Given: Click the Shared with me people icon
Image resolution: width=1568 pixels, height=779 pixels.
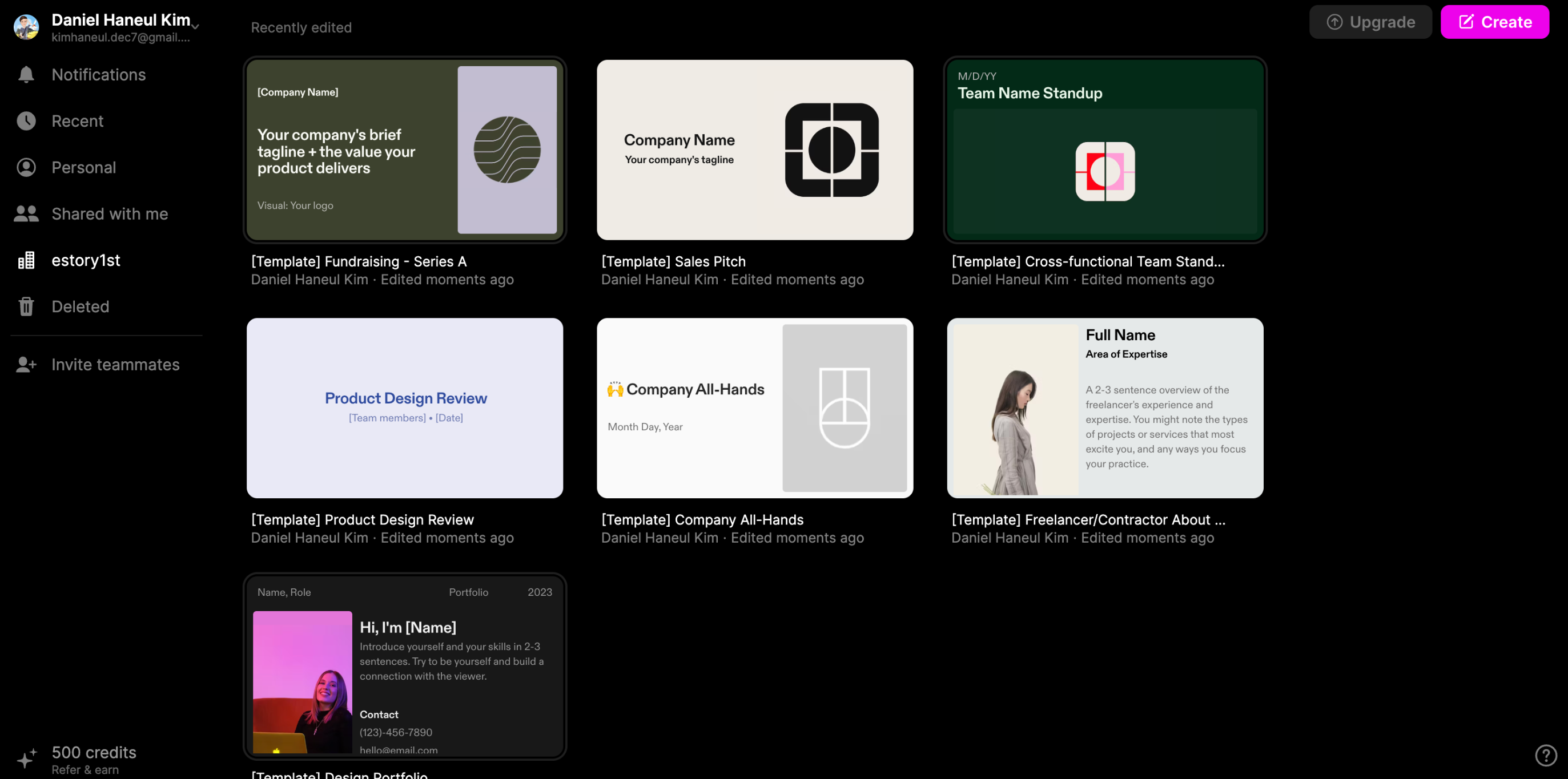Looking at the screenshot, I should pos(26,213).
